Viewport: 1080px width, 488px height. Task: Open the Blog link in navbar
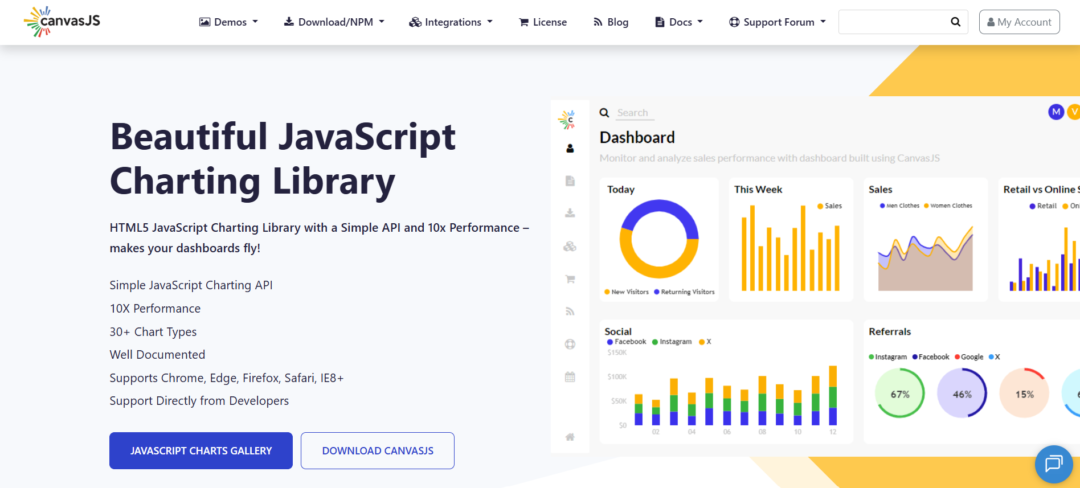pos(611,22)
